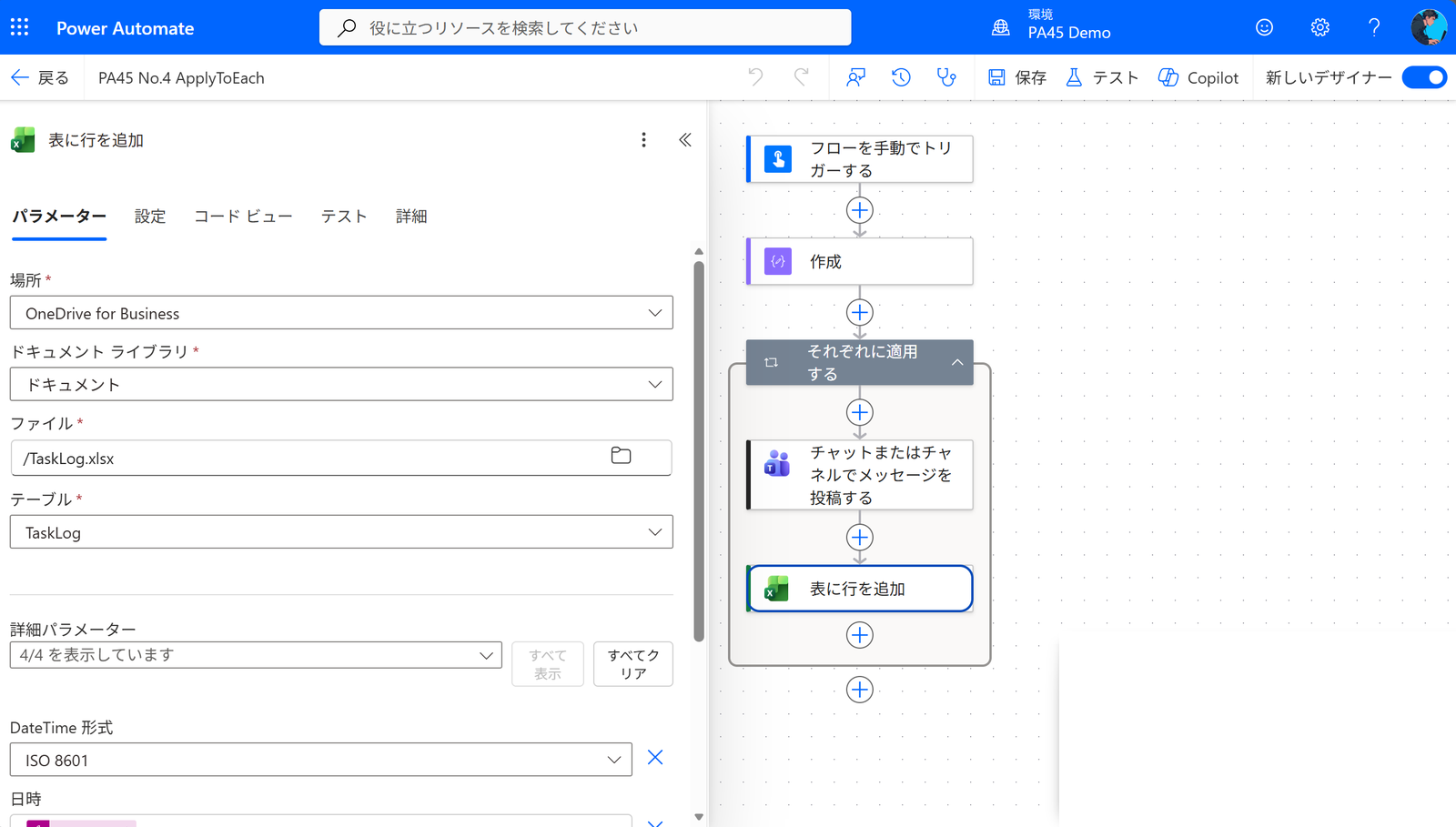This screenshot has width=1456, height=827.
Task: Collapse the panel with double chevron
Action: (685, 140)
